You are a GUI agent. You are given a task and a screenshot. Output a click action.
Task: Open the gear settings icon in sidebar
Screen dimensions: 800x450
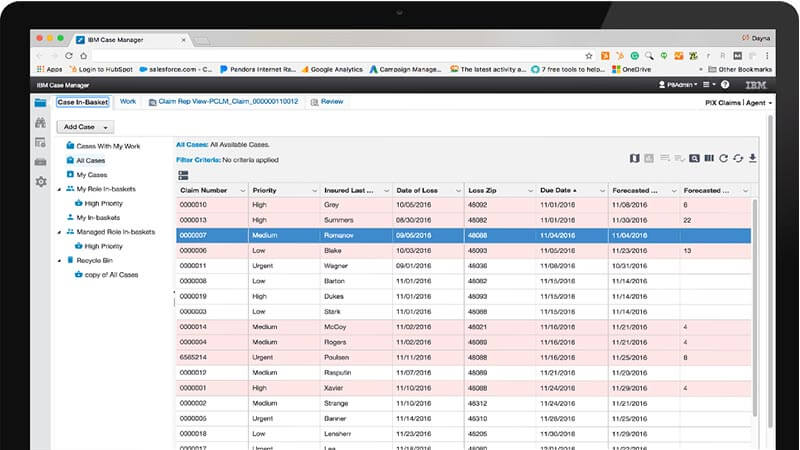[41, 182]
